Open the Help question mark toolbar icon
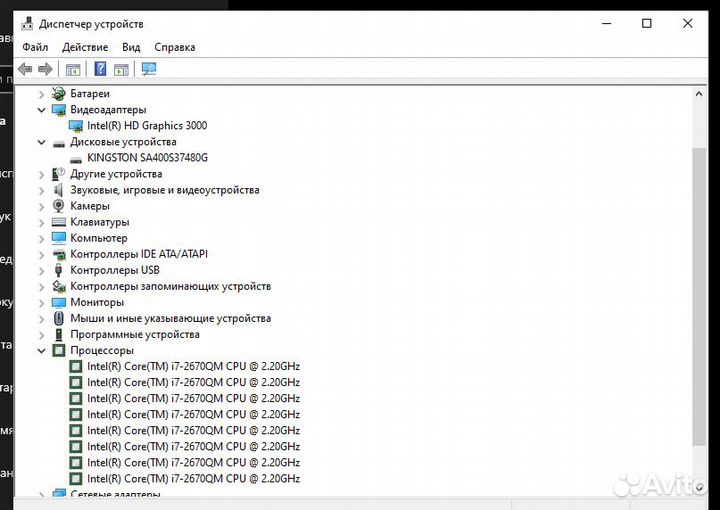 [x=100, y=69]
